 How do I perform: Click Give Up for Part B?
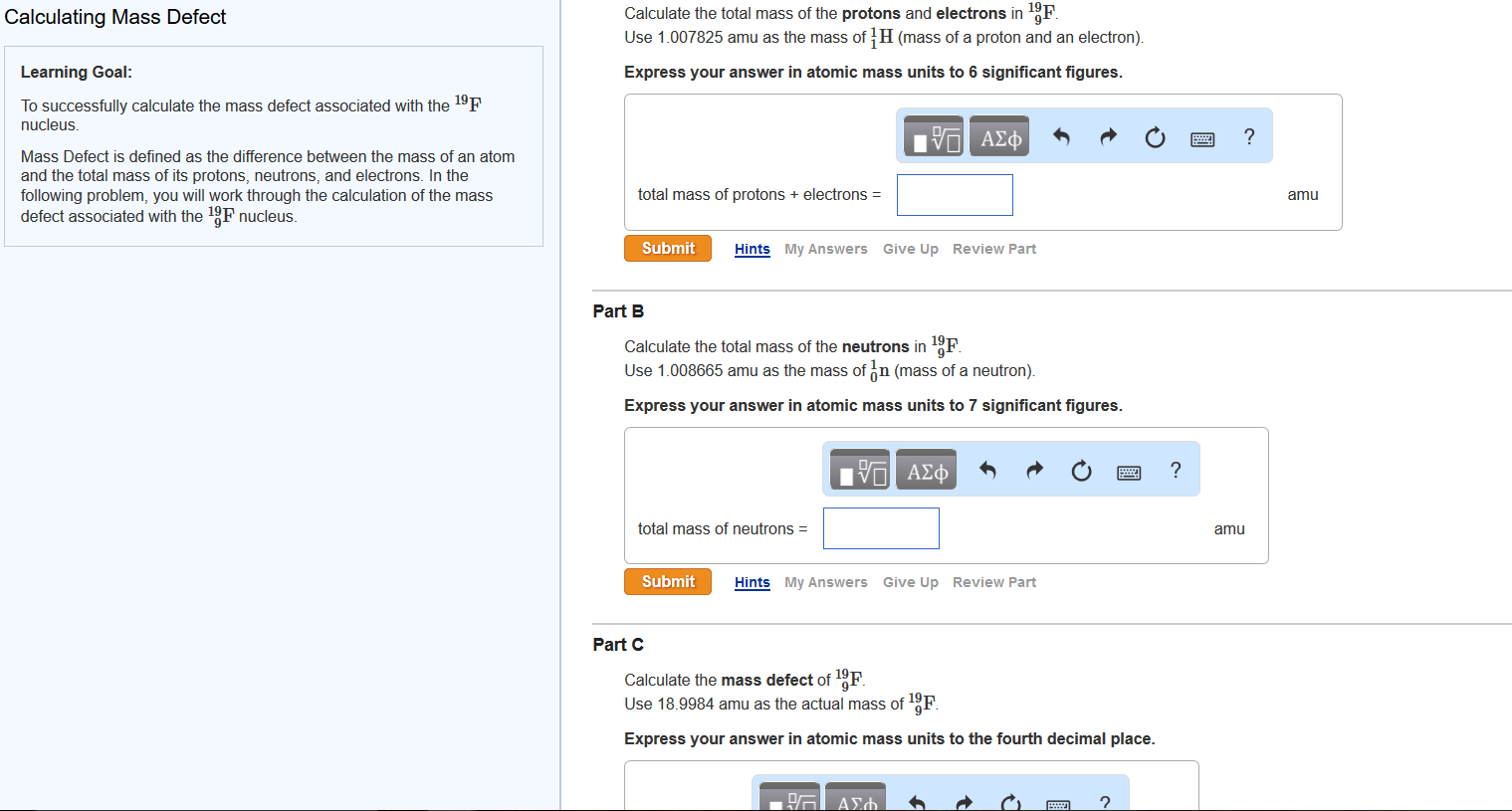(911, 582)
